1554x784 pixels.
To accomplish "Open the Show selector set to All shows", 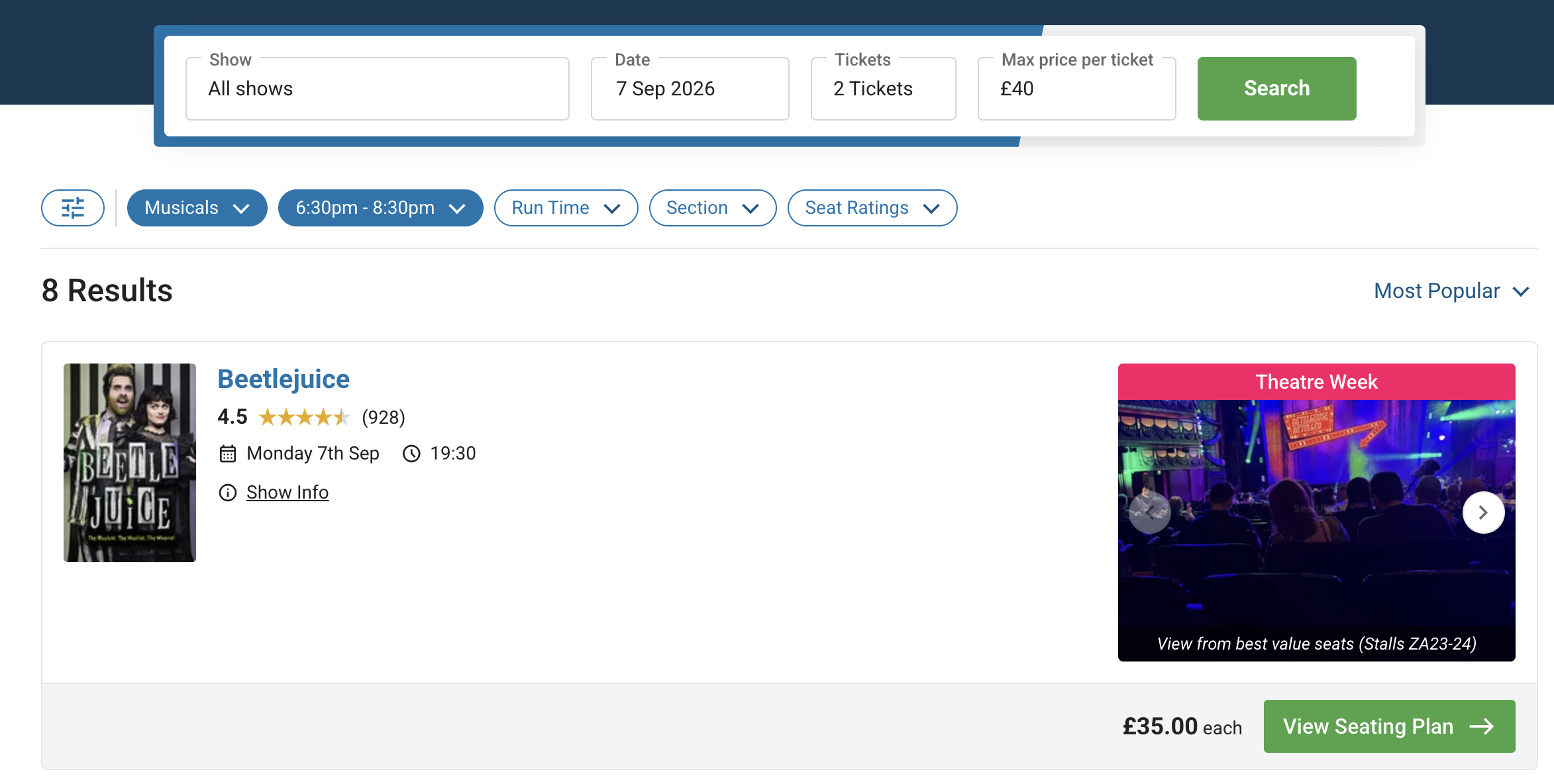I will tap(378, 89).
